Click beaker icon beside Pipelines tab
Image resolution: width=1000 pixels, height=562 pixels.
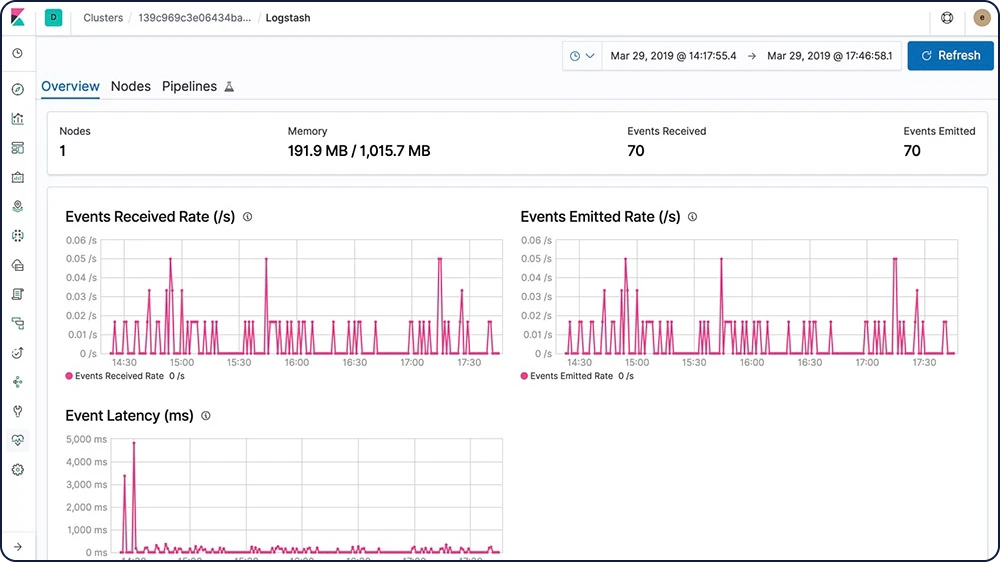(229, 87)
